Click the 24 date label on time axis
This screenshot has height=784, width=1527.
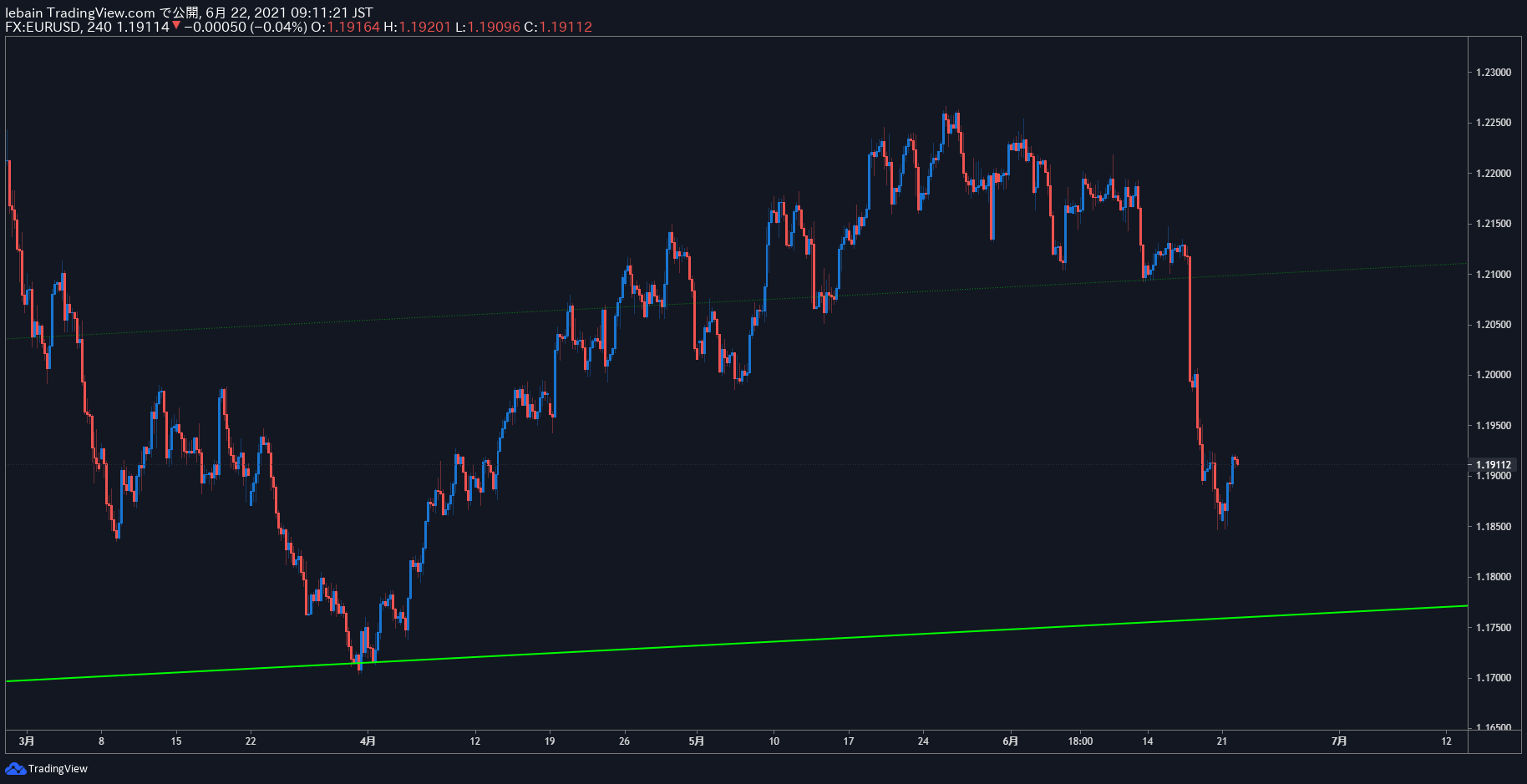point(923,741)
